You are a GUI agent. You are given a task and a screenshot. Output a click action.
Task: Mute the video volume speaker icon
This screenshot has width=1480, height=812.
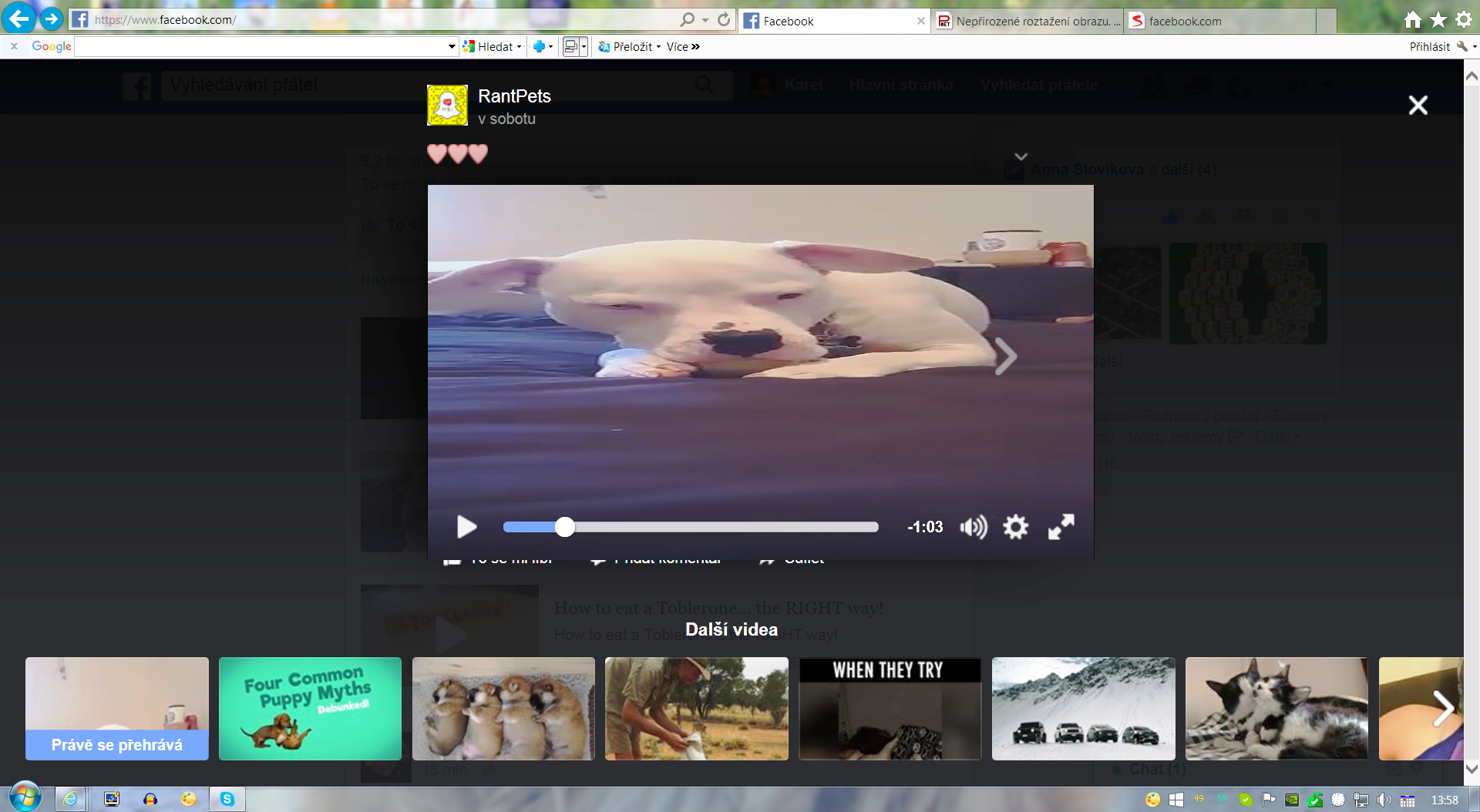974,527
